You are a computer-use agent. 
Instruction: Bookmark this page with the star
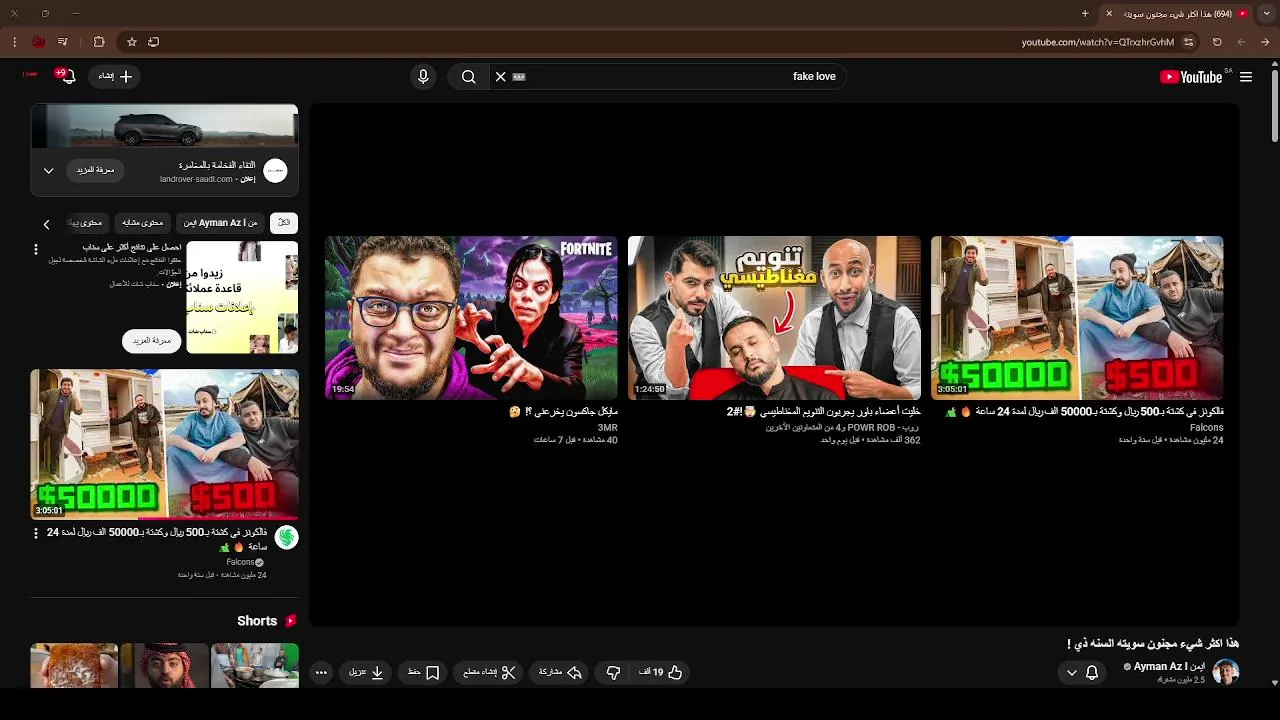131,42
